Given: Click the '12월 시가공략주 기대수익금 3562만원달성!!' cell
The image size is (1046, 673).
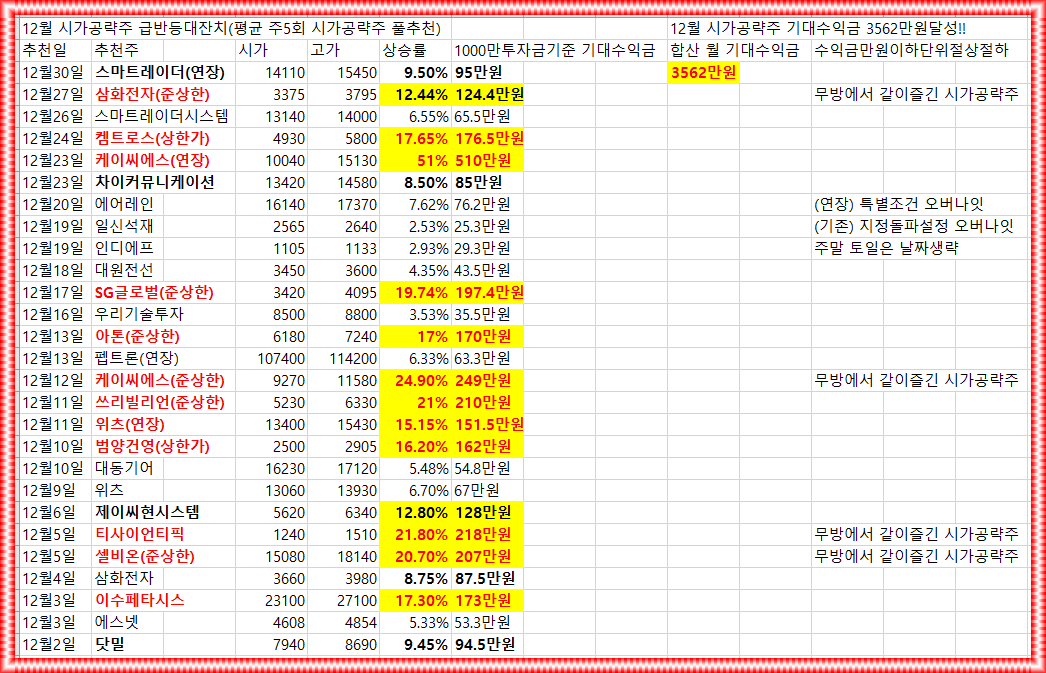Looking at the screenshot, I should (x=818, y=28).
